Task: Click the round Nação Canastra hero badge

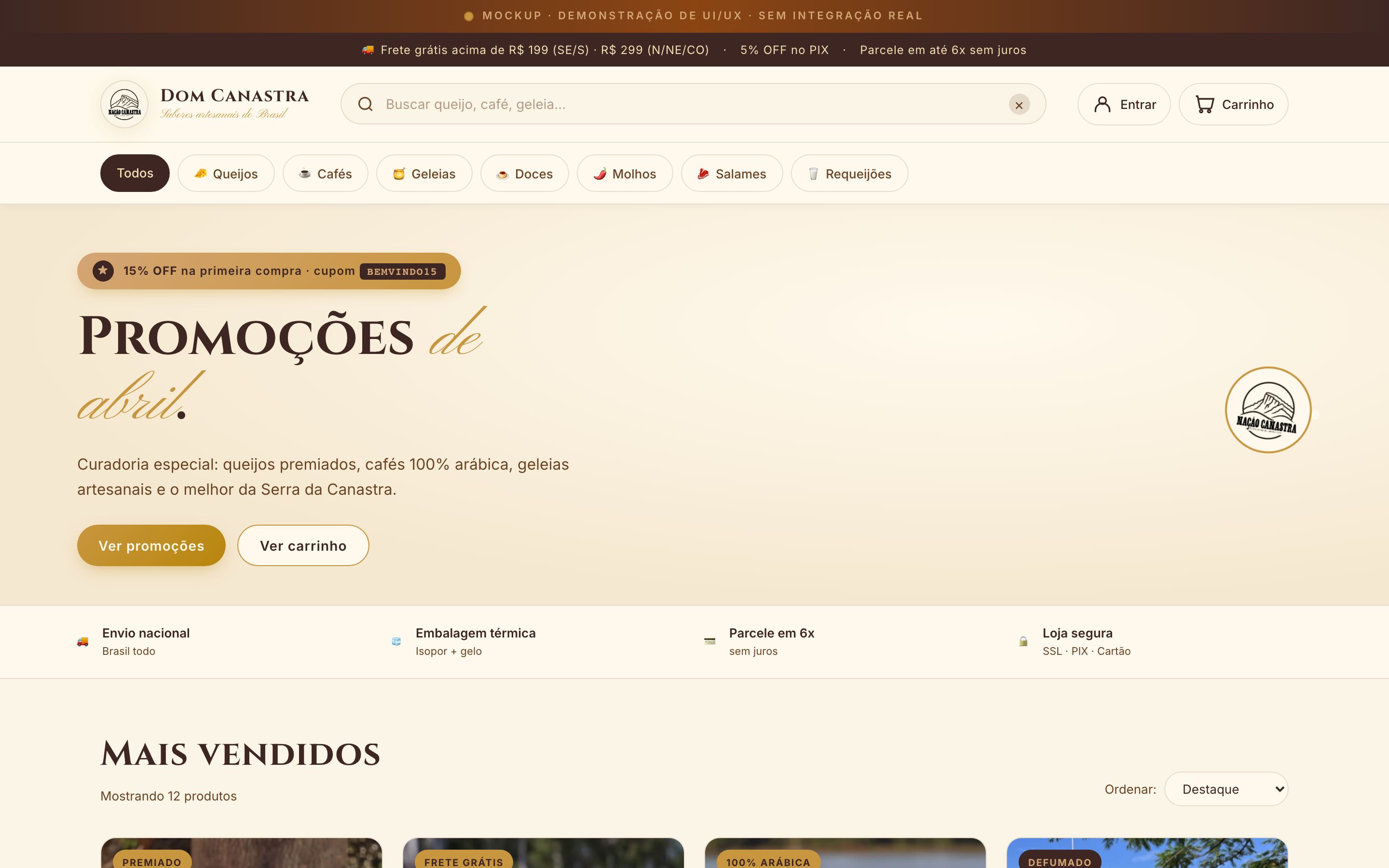Action: 1267,410
